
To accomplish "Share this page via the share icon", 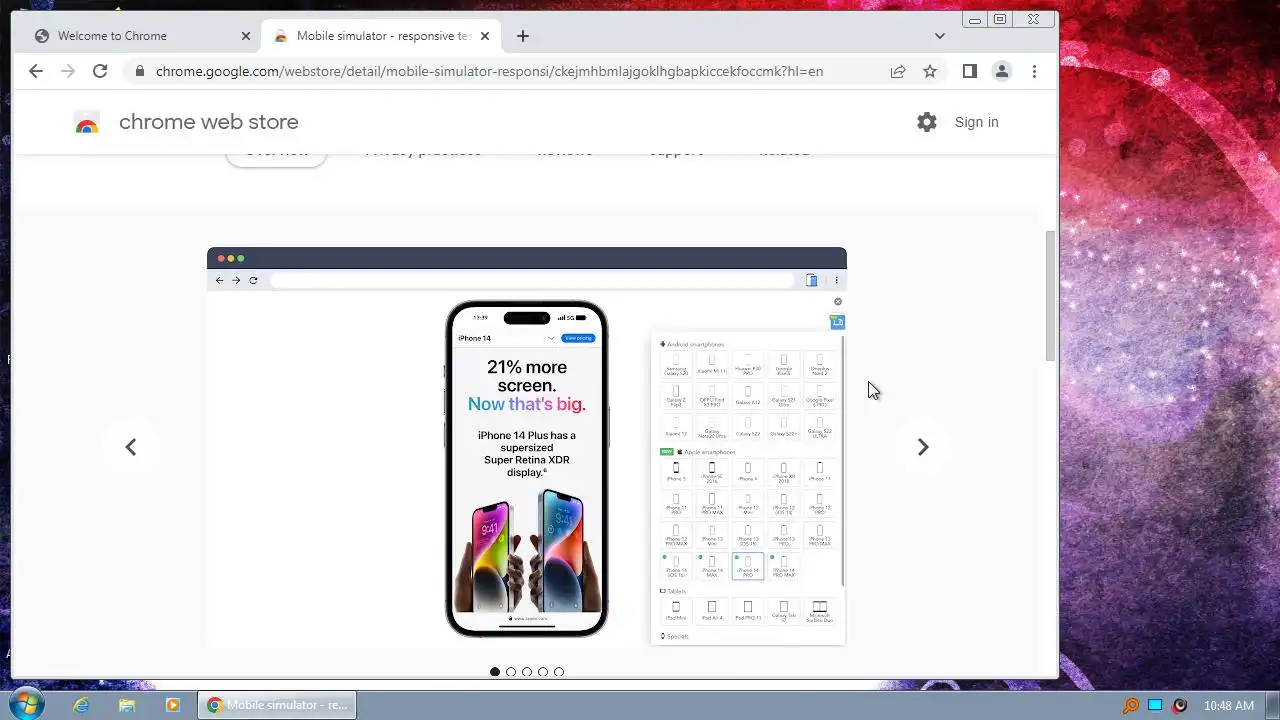I will point(898,71).
